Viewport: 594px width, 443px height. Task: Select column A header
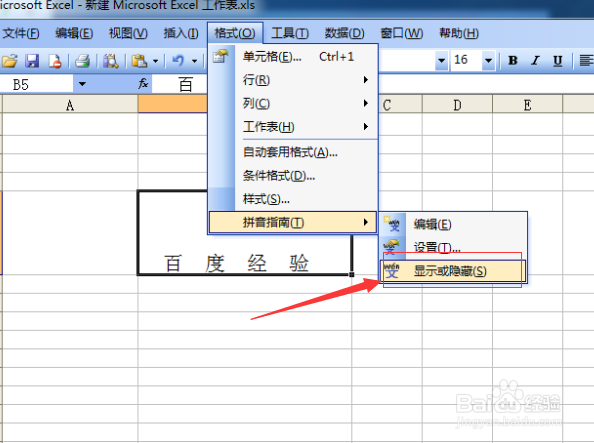click(x=70, y=105)
